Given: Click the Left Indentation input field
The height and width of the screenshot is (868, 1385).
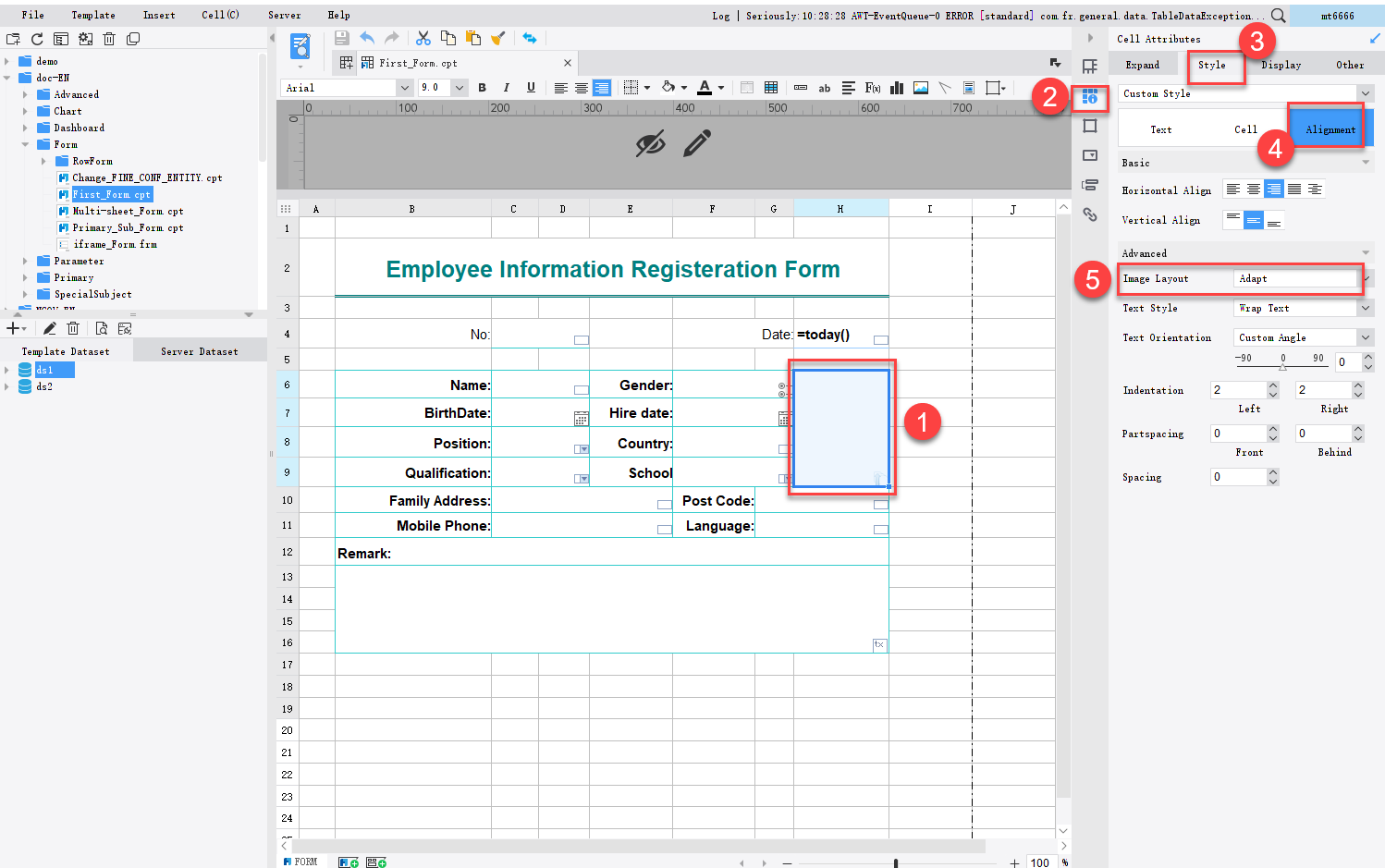Looking at the screenshot, I should tap(1238, 390).
